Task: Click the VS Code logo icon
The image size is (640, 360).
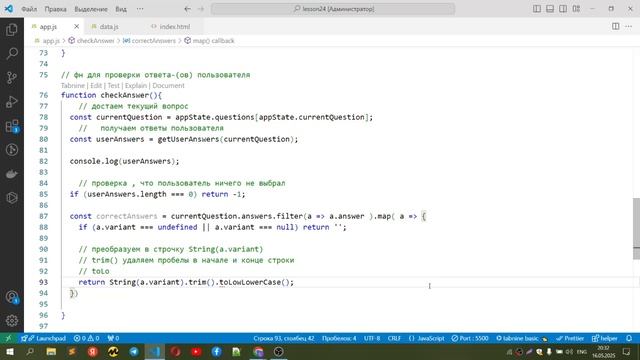Action: coord(8,9)
